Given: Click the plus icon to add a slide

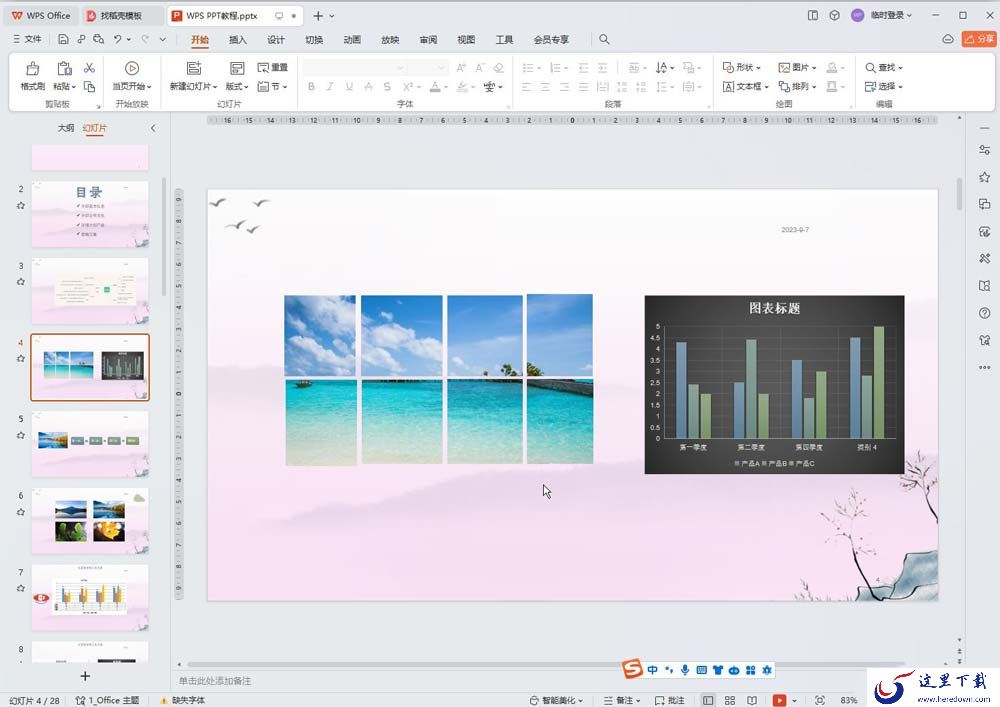Looking at the screenshot, I should point(85,676).
